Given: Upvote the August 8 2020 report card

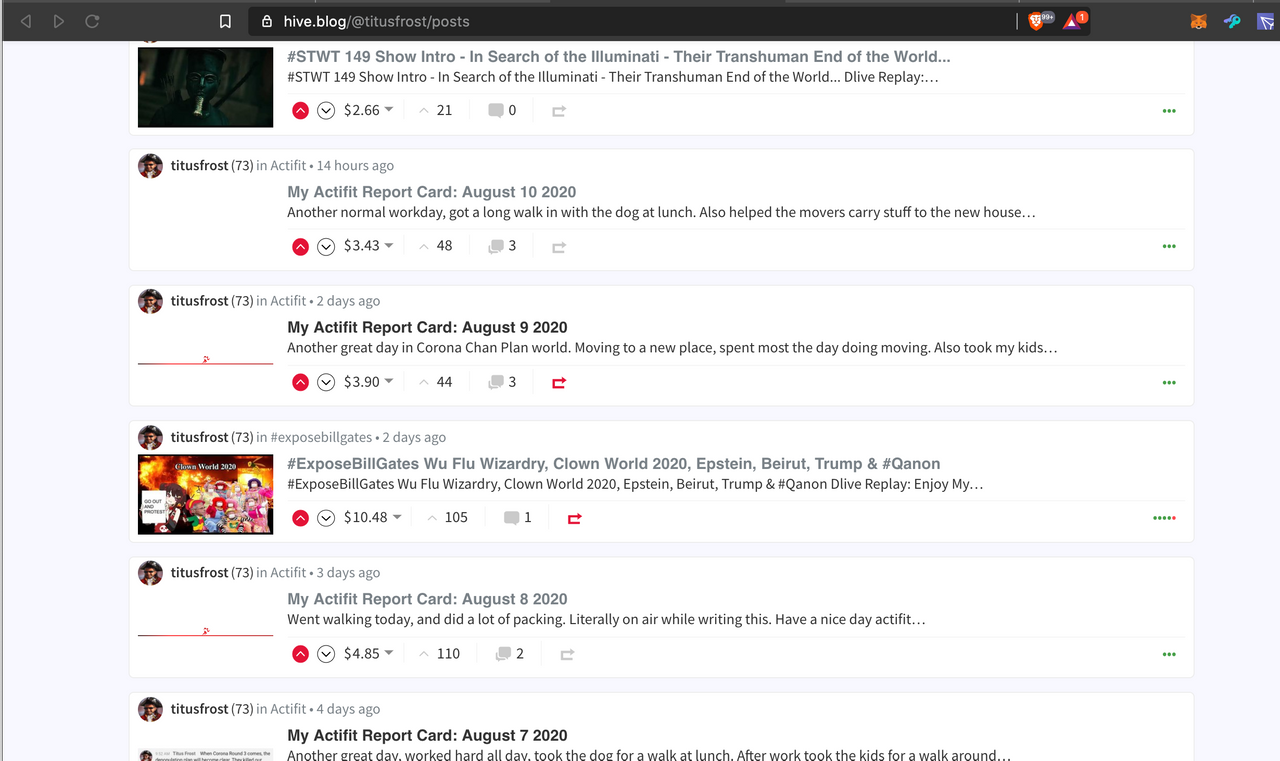Looking at the screenshot, I should (x=300, y=654).
